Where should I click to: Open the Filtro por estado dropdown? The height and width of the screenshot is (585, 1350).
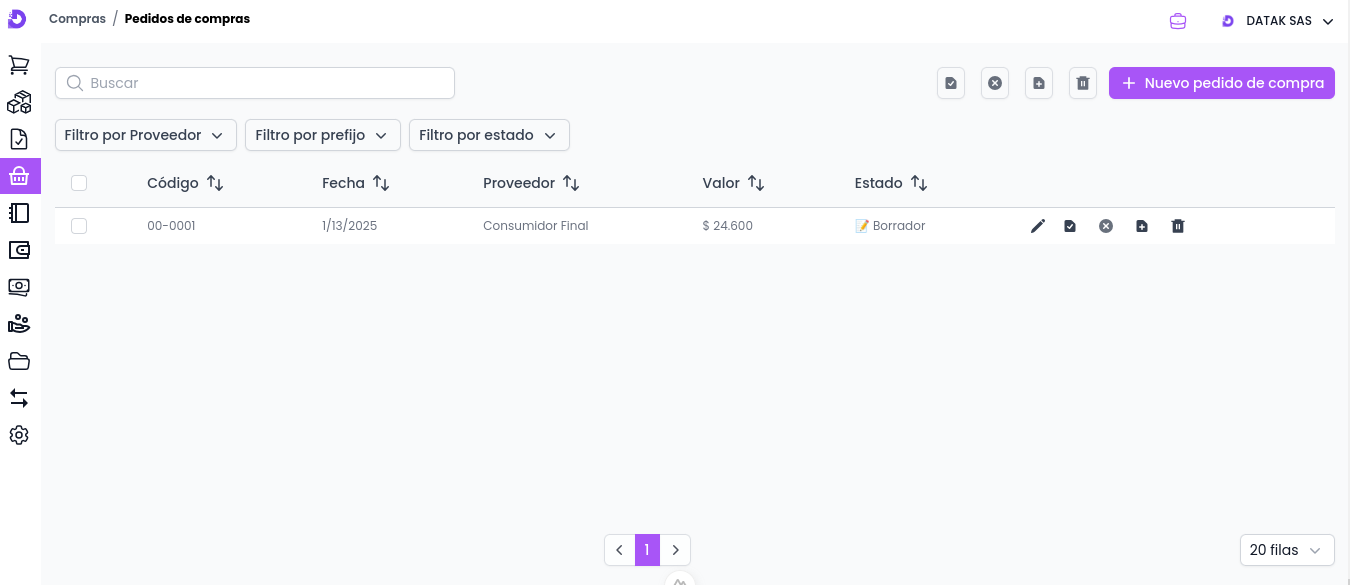pyautogui.click(x=489, y=135)
